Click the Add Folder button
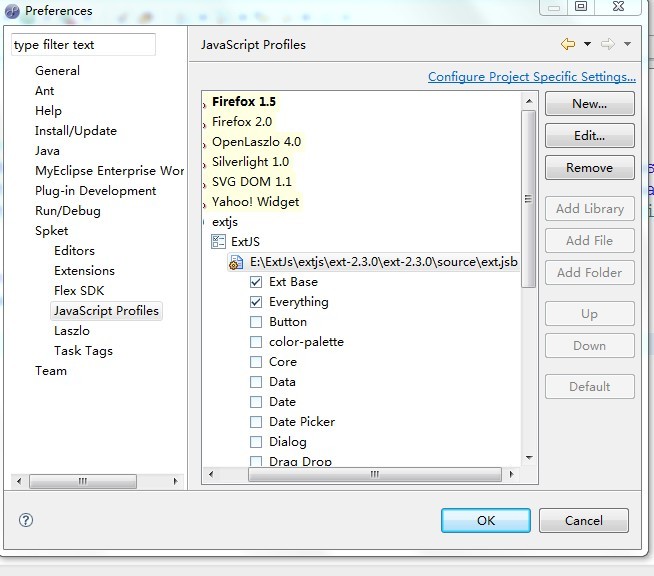 click(x=589, y=273)
